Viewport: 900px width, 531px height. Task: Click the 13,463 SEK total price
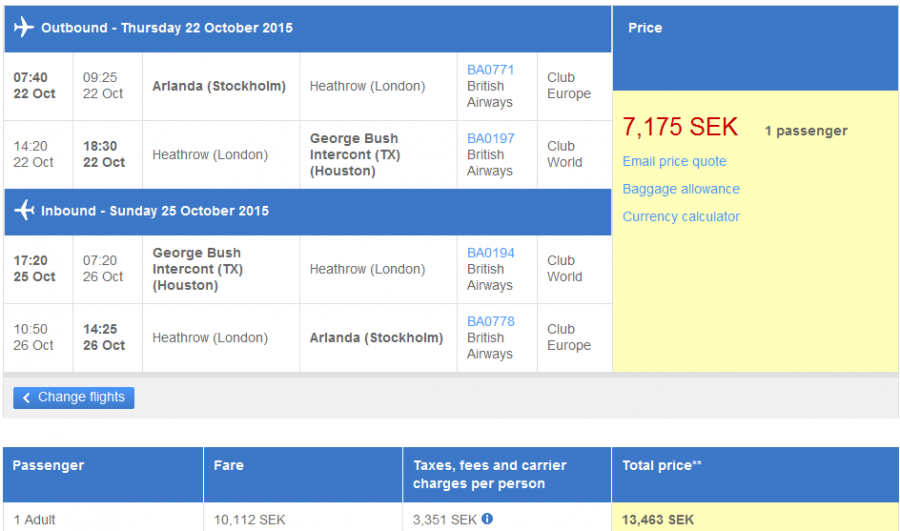658,520
